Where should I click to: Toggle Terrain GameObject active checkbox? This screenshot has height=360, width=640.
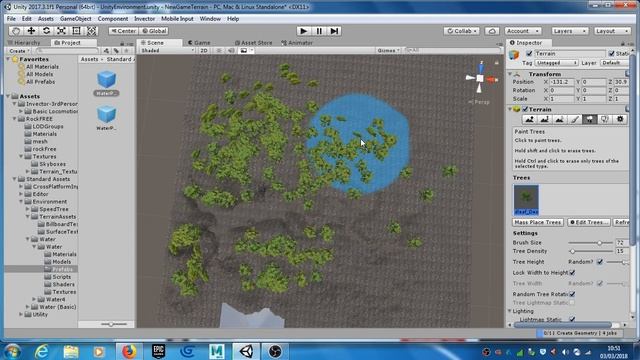click(529, 53)
